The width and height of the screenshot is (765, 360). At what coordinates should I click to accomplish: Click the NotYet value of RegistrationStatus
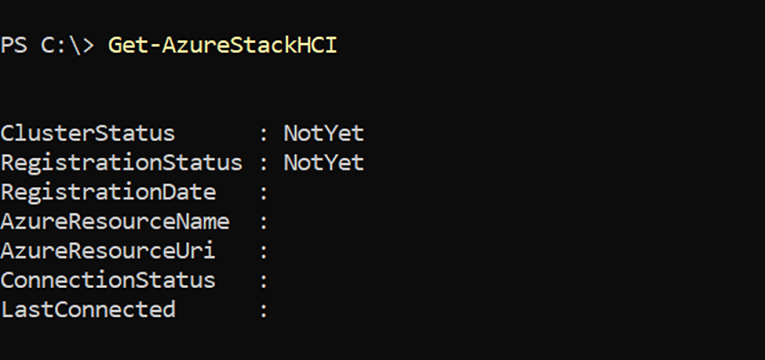tap(324, 163)
